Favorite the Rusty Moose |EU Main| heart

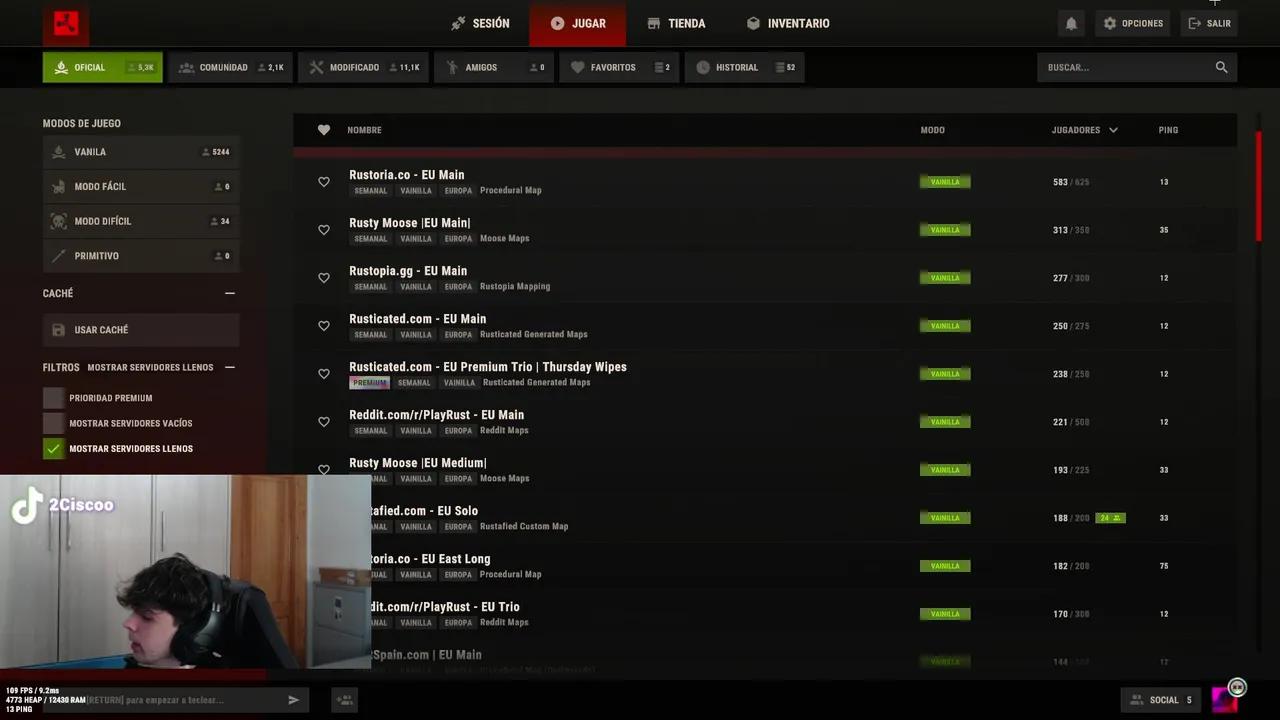[324, 230]
